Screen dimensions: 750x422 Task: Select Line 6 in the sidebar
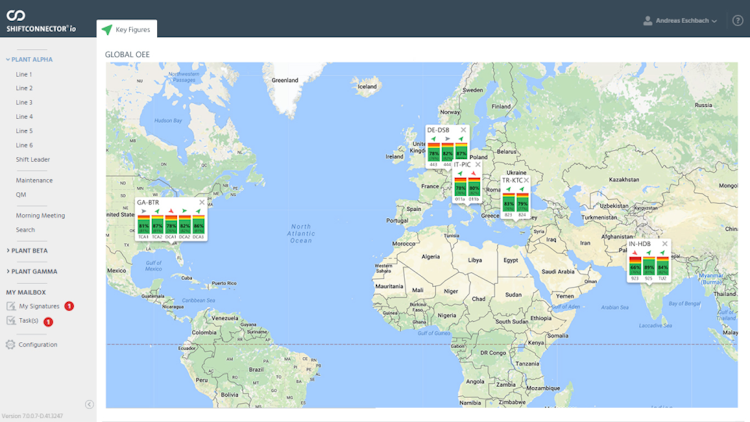pos(24,145)
